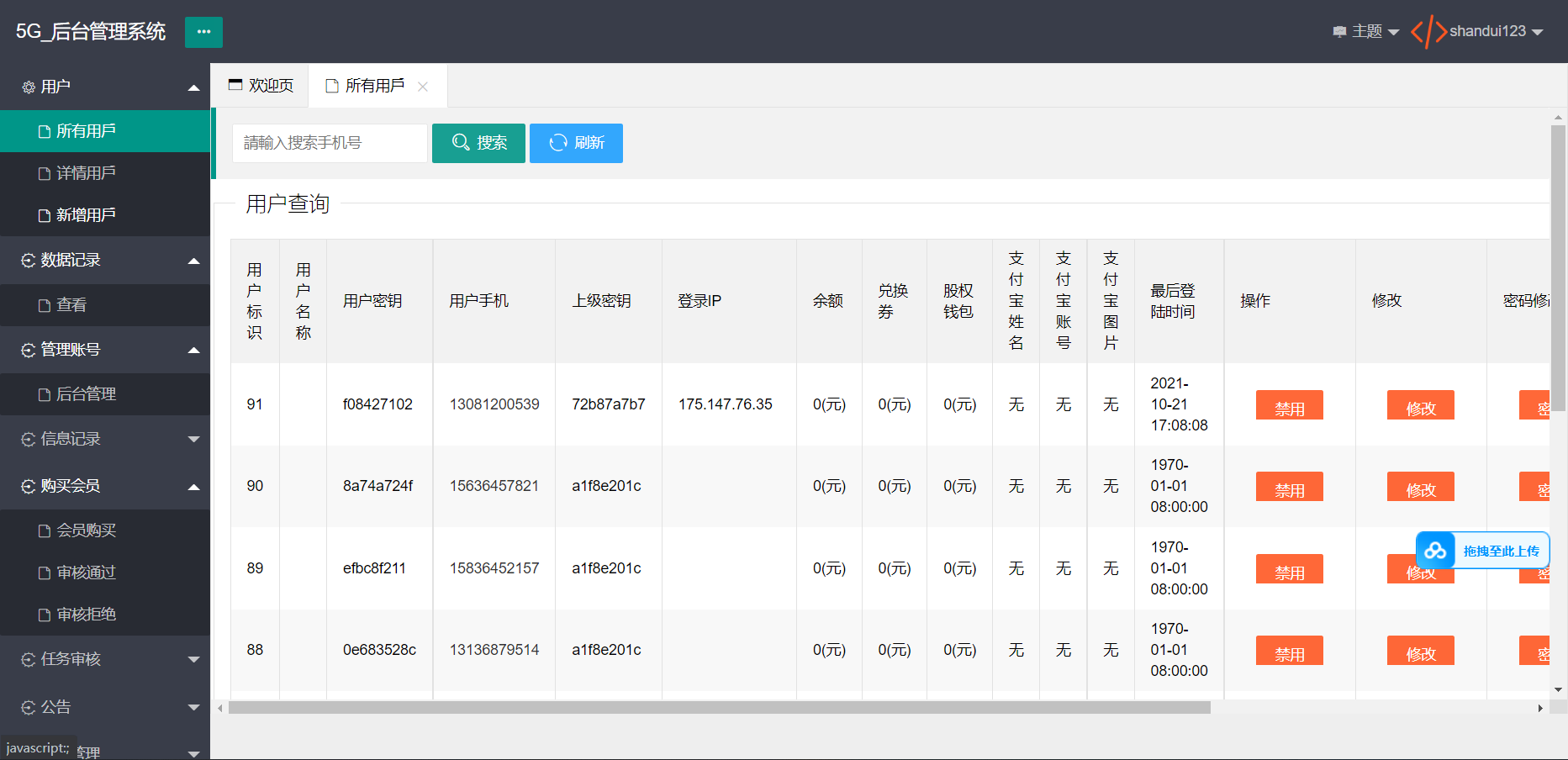Click the icon beside 购买会员 menu
This screenshot has width=1568, height=760.
(x=29, y=486)
